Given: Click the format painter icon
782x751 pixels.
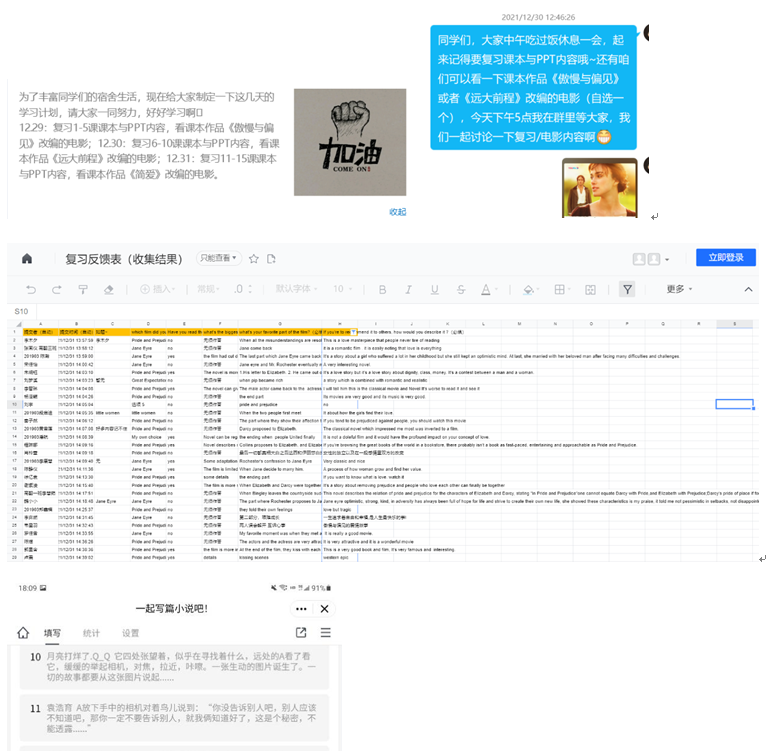Looking at the screenshot, I should pos(83,290).
